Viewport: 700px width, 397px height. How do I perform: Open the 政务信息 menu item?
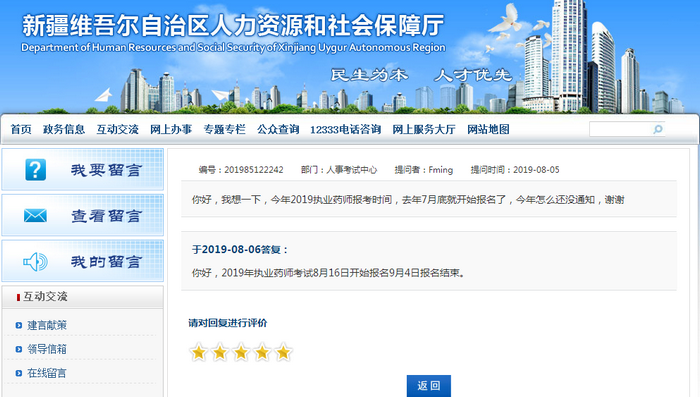(64, 130)
